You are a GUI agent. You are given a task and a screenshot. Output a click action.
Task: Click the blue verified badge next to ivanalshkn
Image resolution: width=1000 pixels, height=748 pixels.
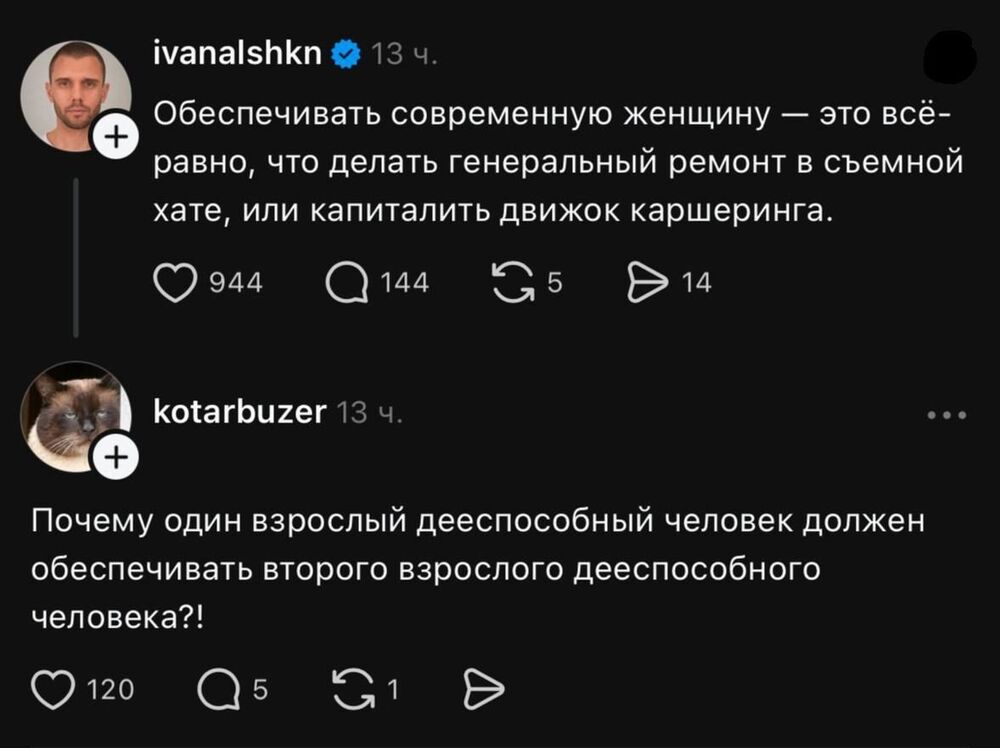tap(346, 54)
